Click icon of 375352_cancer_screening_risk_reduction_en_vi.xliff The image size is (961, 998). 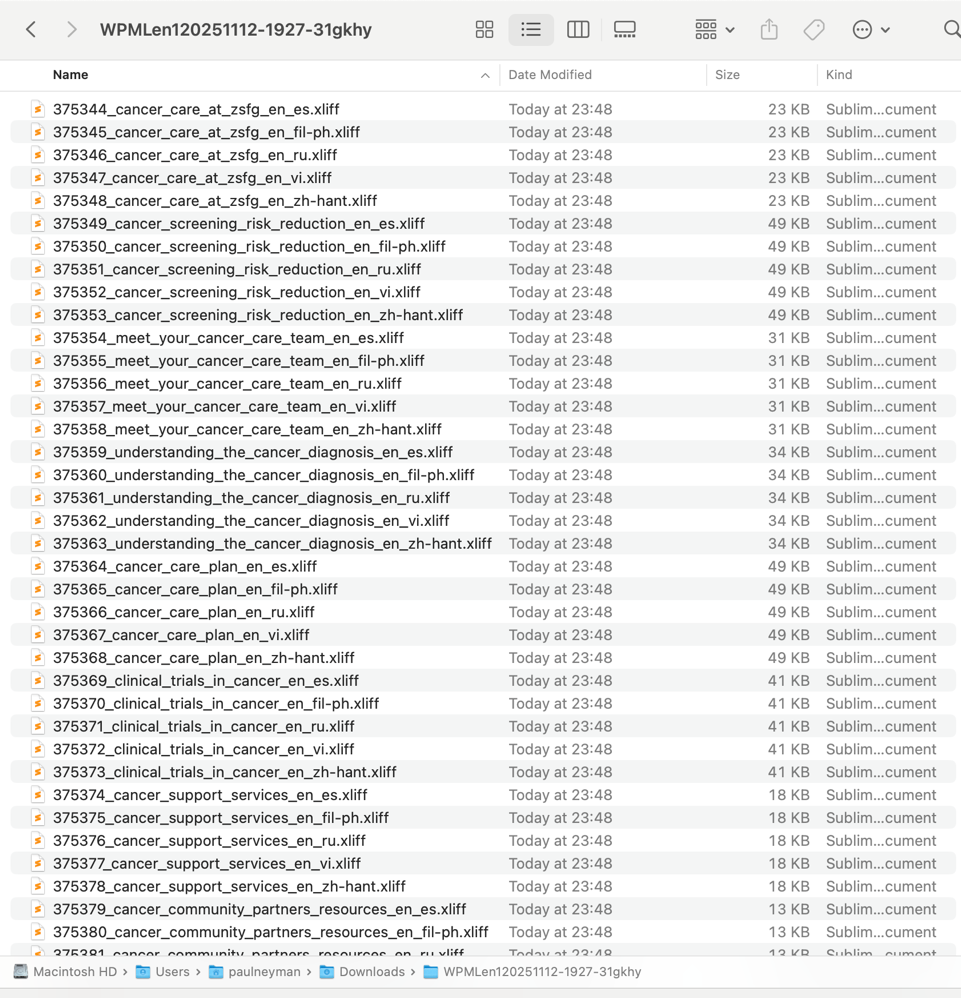pos(38,293)
